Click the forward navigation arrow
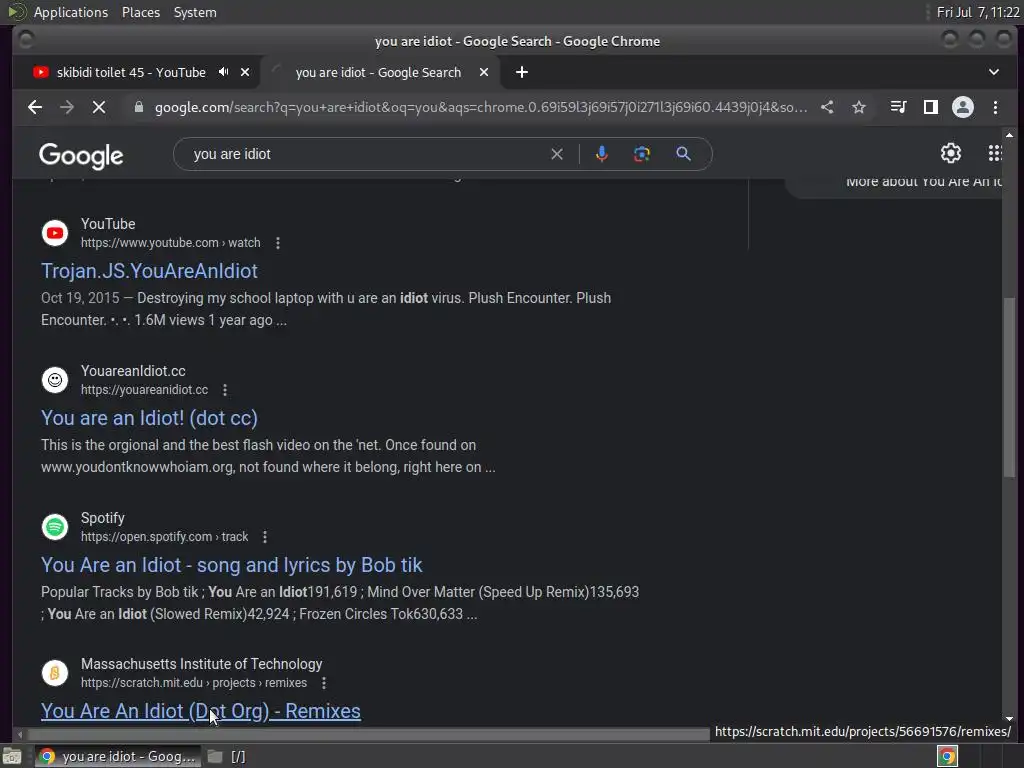Image resolution: width=1024 pixels, height=768 pixels. (x=67, y=107)
